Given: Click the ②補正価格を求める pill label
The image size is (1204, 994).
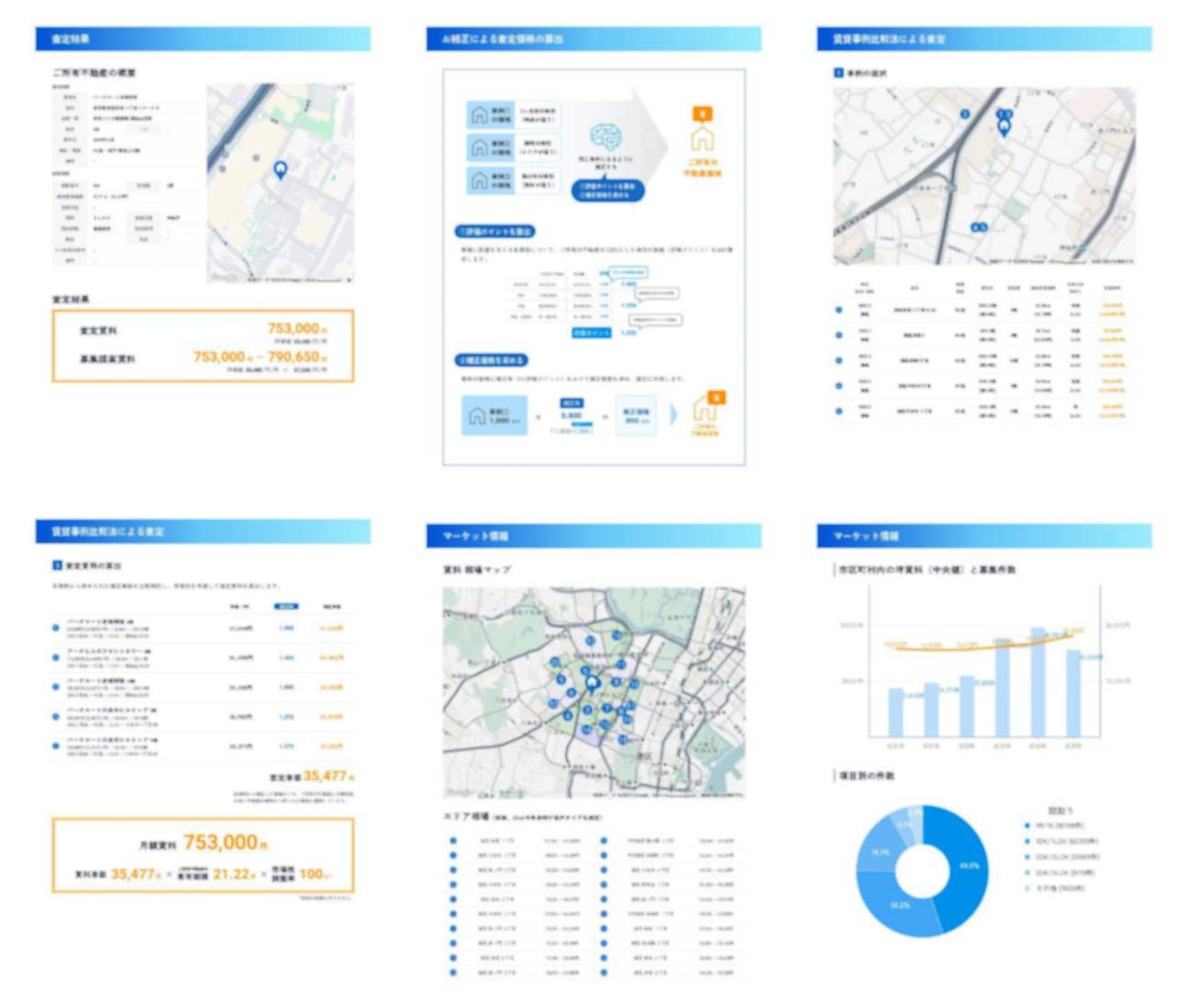Looking at the screenshot, I should click(492, 360).
